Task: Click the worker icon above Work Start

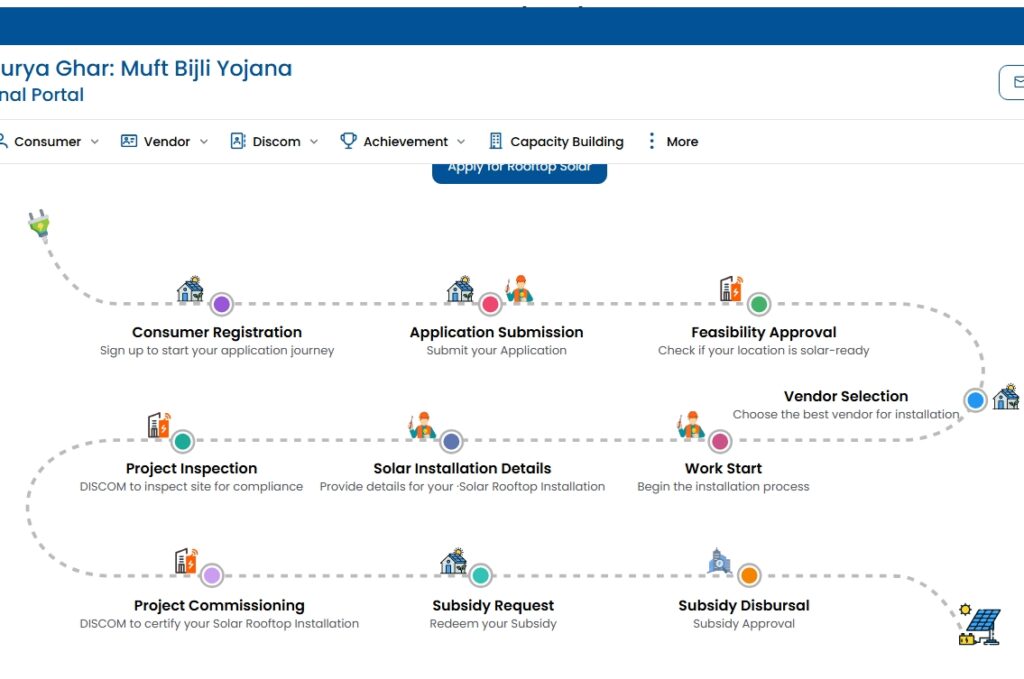Action: pos(689,426)
